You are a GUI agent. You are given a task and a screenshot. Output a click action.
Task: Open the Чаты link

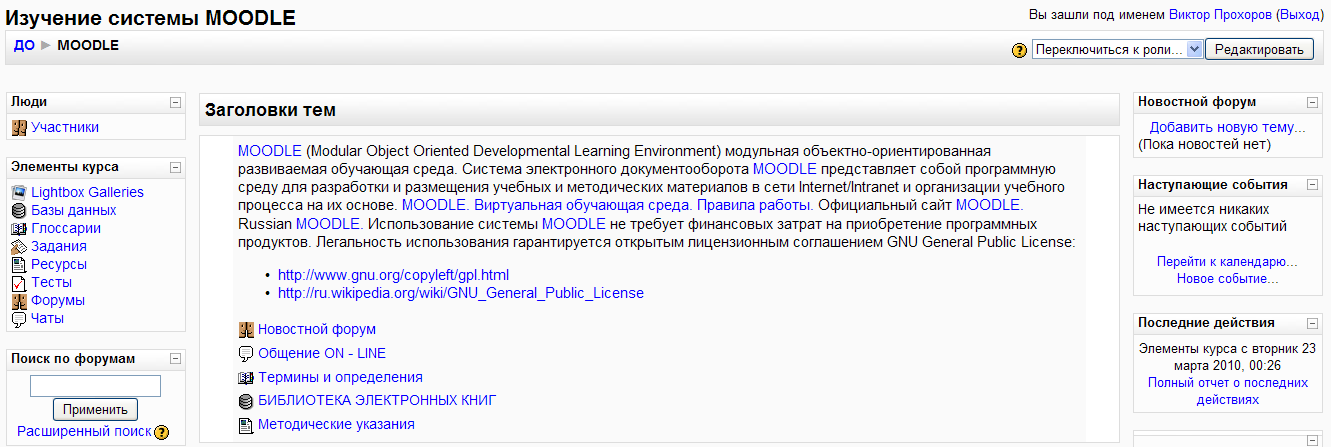(47, 319)
